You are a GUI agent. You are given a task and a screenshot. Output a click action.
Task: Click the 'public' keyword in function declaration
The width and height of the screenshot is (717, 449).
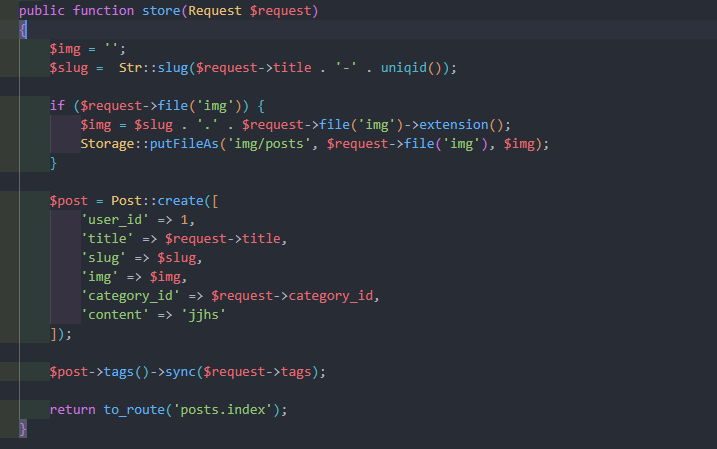click(x=42, y=11)
